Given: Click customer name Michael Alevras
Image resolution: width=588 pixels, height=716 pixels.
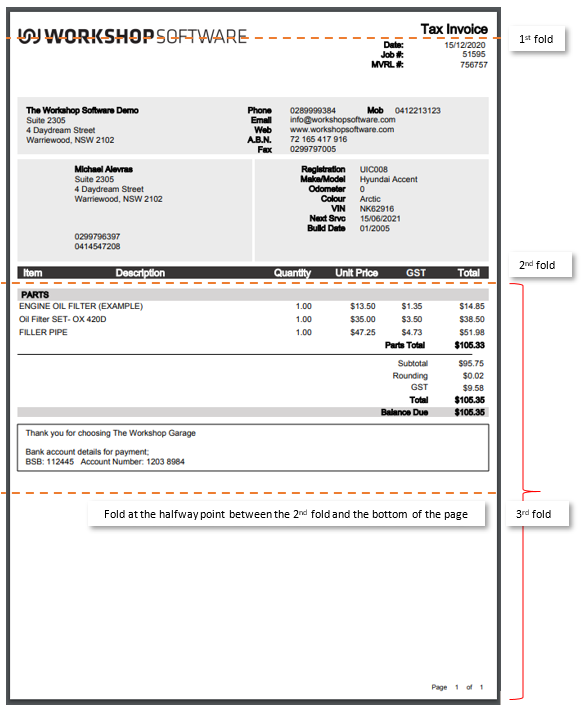Looking at the screenshot, I should [104, 169].
